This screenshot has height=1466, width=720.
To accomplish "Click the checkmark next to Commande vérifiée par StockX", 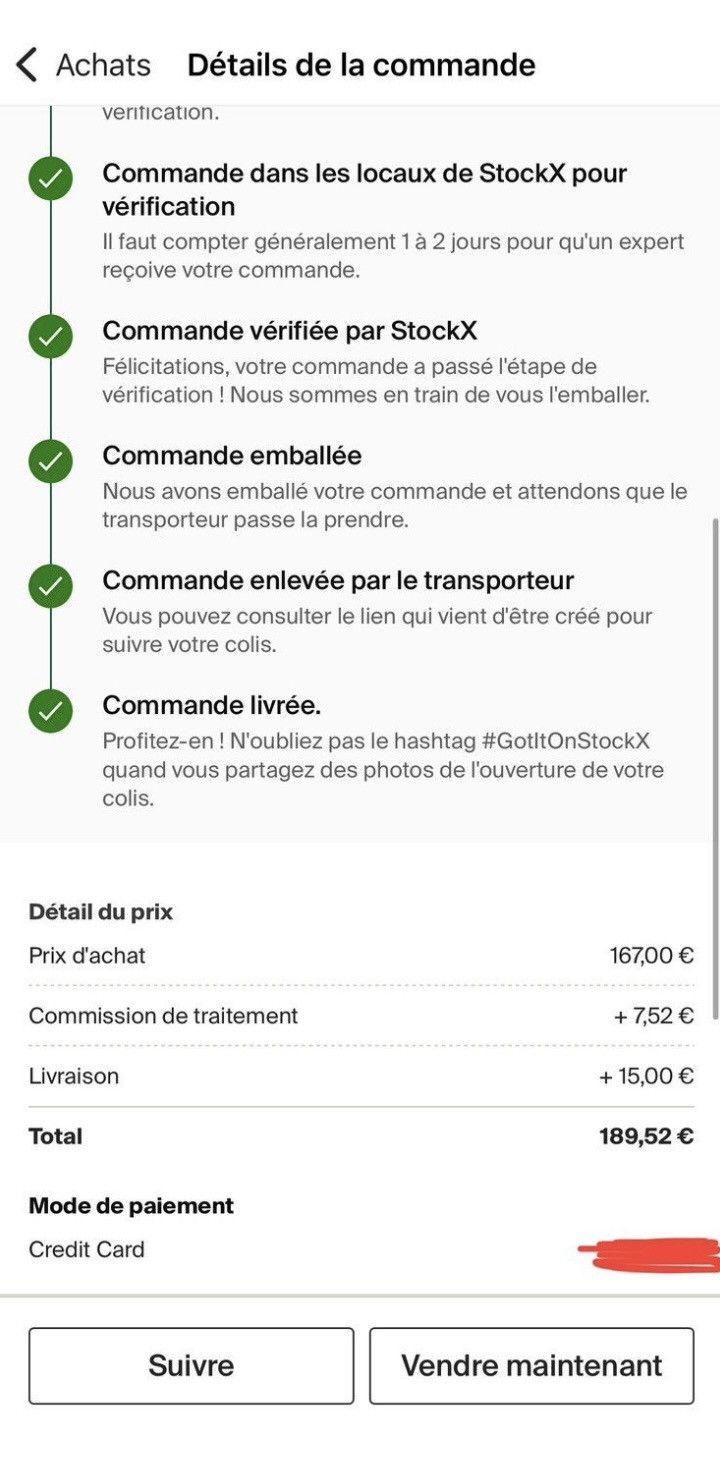I will pyautogui.click(x=50, y=337).
